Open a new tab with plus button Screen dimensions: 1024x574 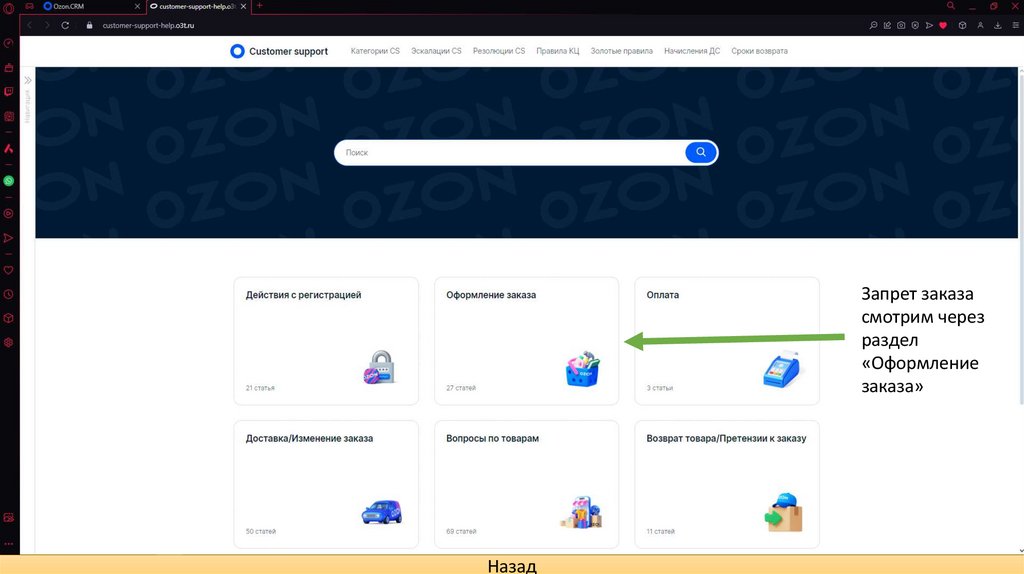tap(259, 6)
